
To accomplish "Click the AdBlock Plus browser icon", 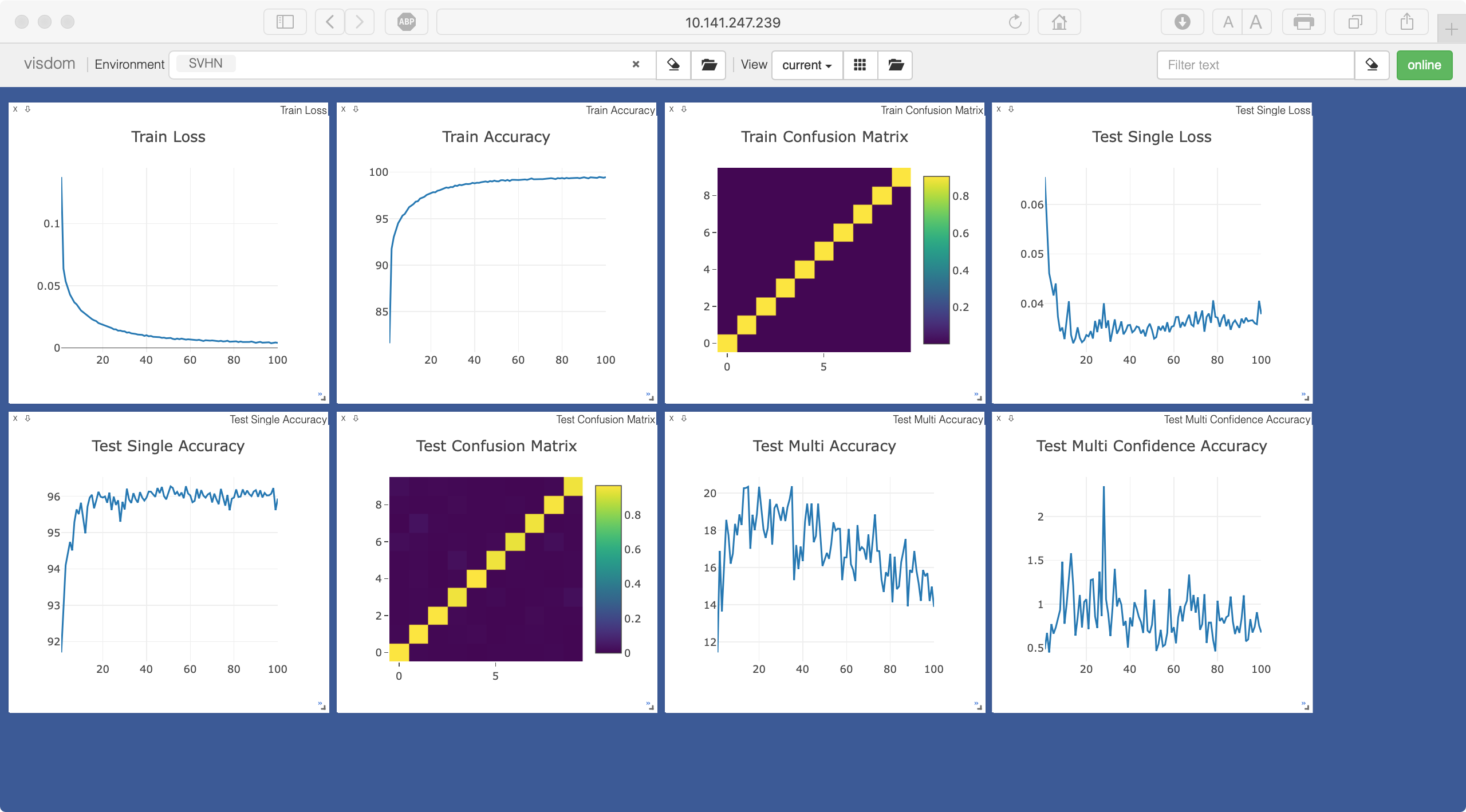I will click(x=407, y=22).
